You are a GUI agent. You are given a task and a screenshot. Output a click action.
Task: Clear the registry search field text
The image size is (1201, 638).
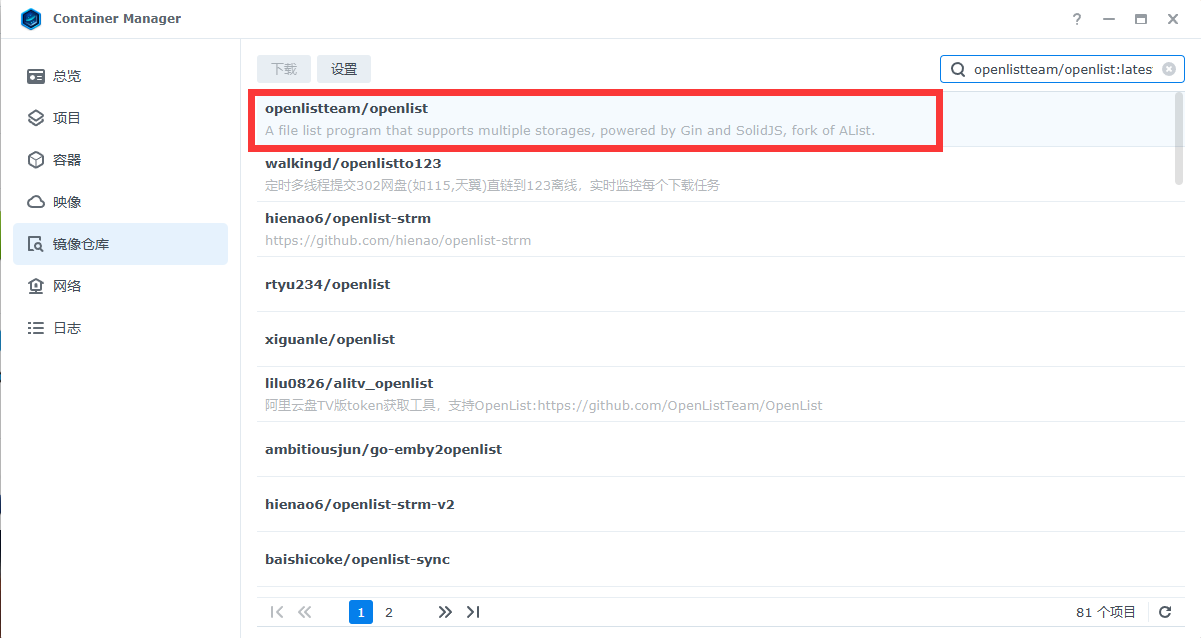tap(1168, 69)
